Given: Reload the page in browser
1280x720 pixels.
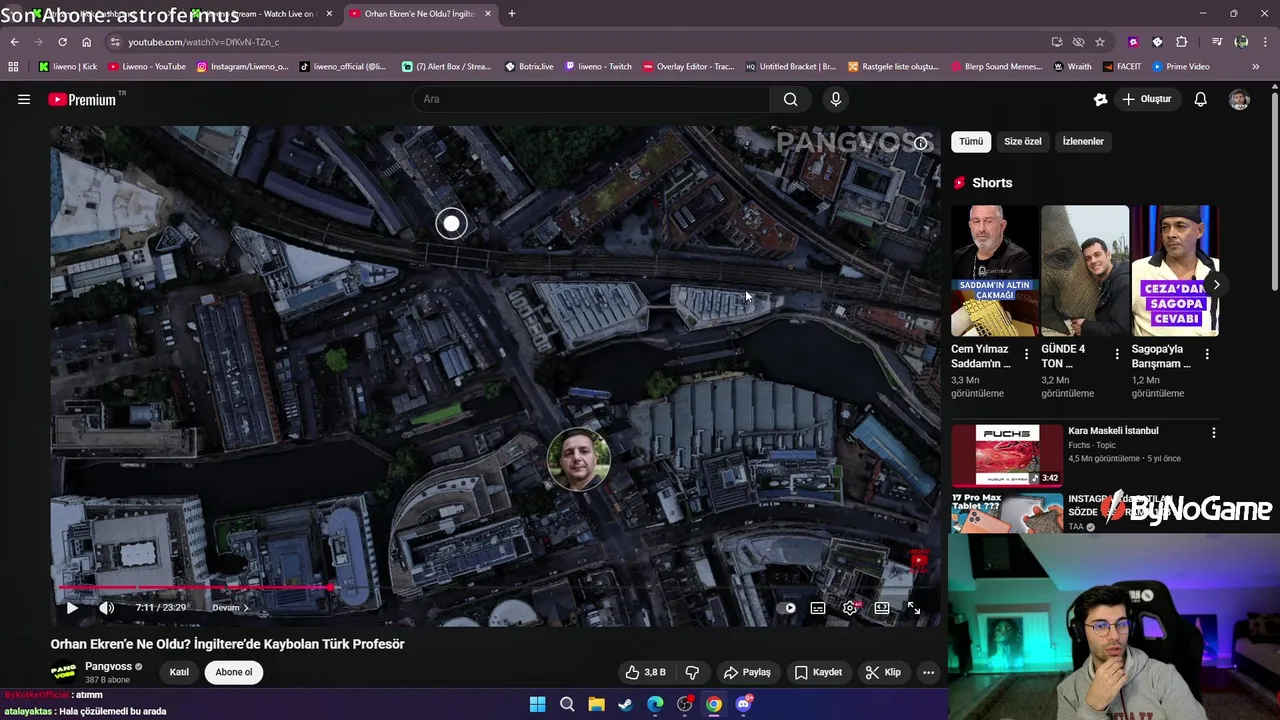Looking at the screenshot, I should [x=62, y=42].
